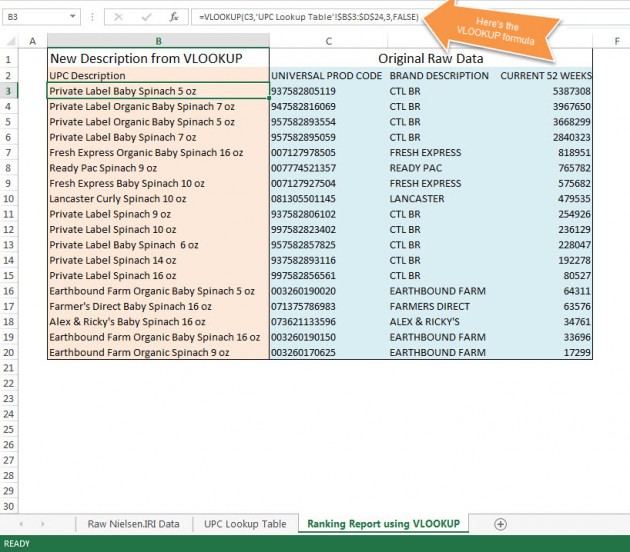Viewport: 630px width, 552px height.
Task: Select 'Farmer's Direct Baby Spinach 16 oz'
Action: pos(158,307)
